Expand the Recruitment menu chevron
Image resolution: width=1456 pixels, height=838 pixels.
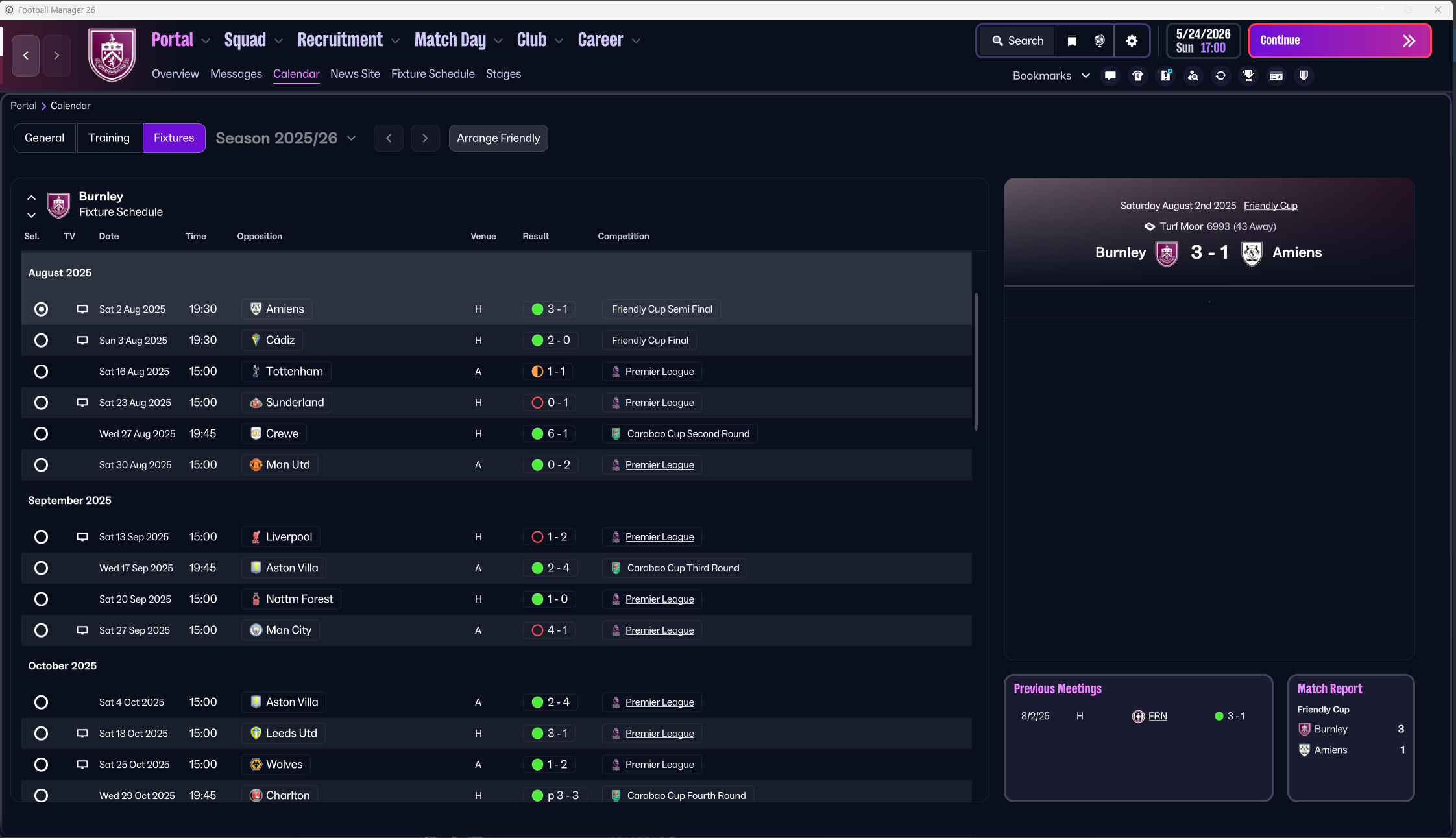395,41
